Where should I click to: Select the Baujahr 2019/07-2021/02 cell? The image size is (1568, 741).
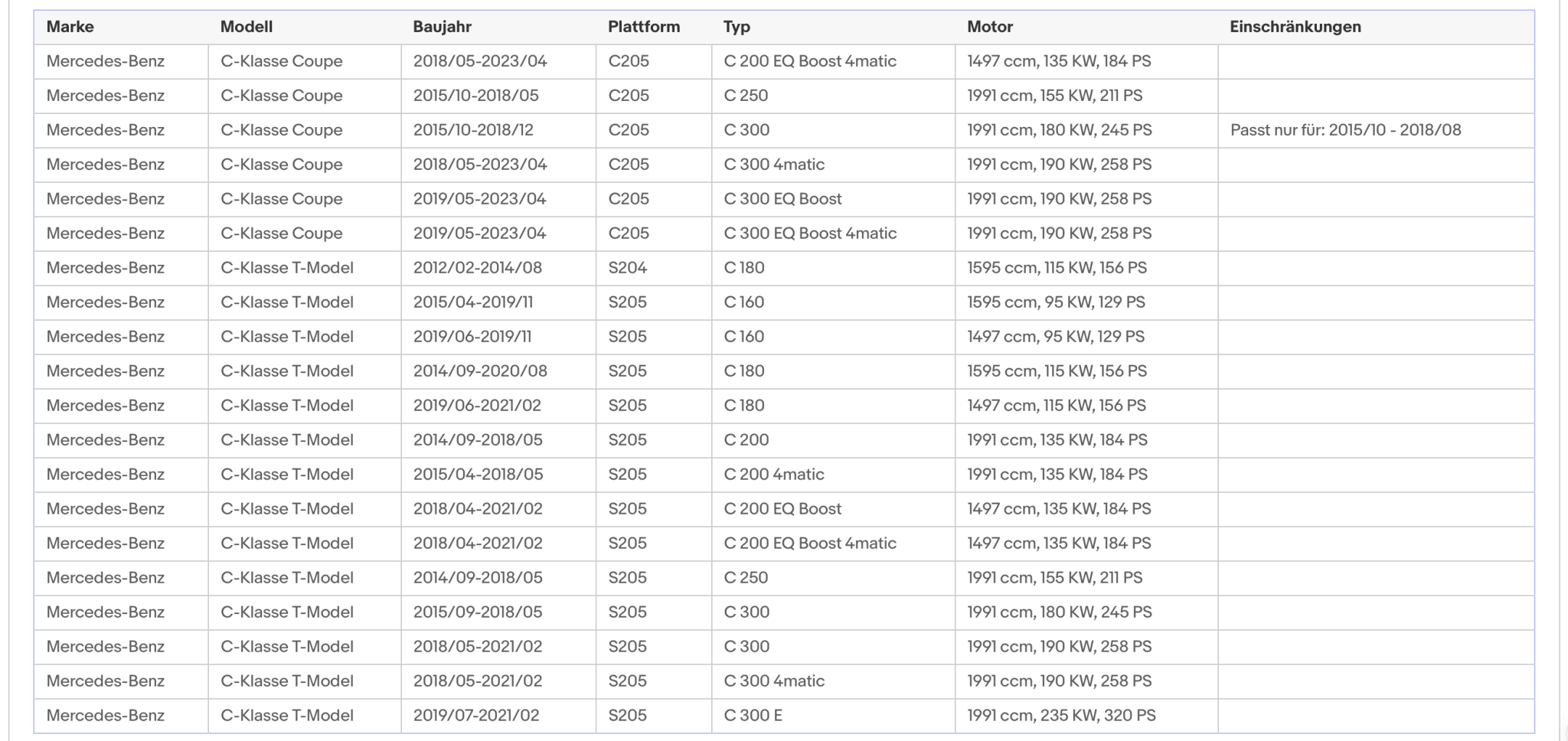coord(498,716)
